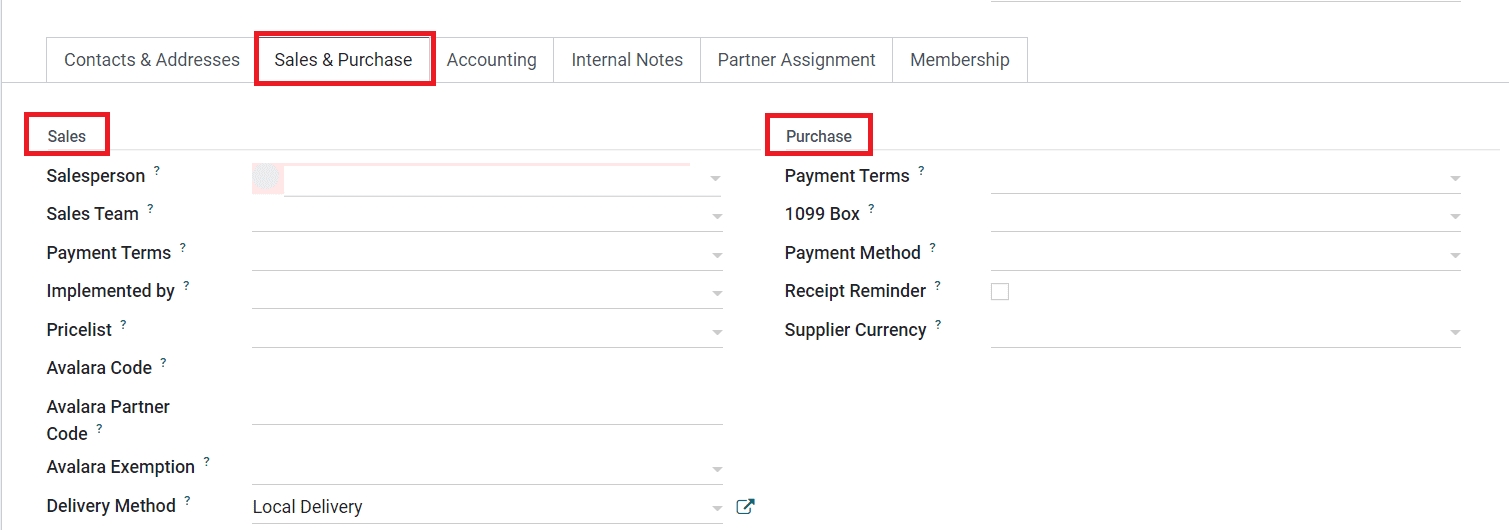Show help for Supplier Currency field
This screenshot has height=530, width=1509.
click(x=939, y=325)
